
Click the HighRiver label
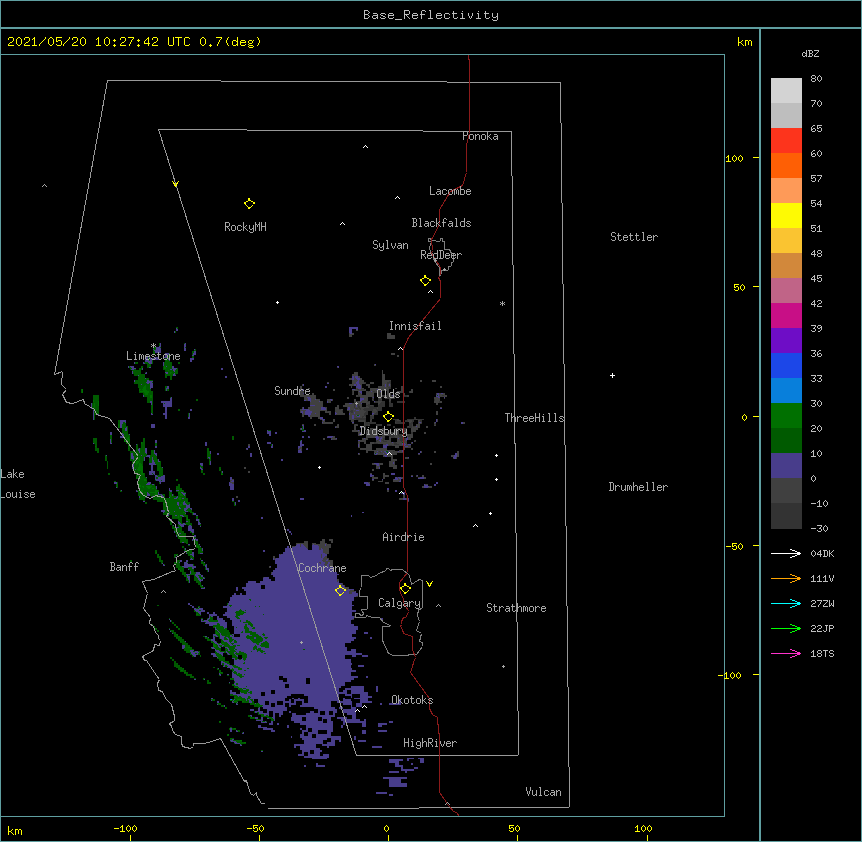click(430, 743)
